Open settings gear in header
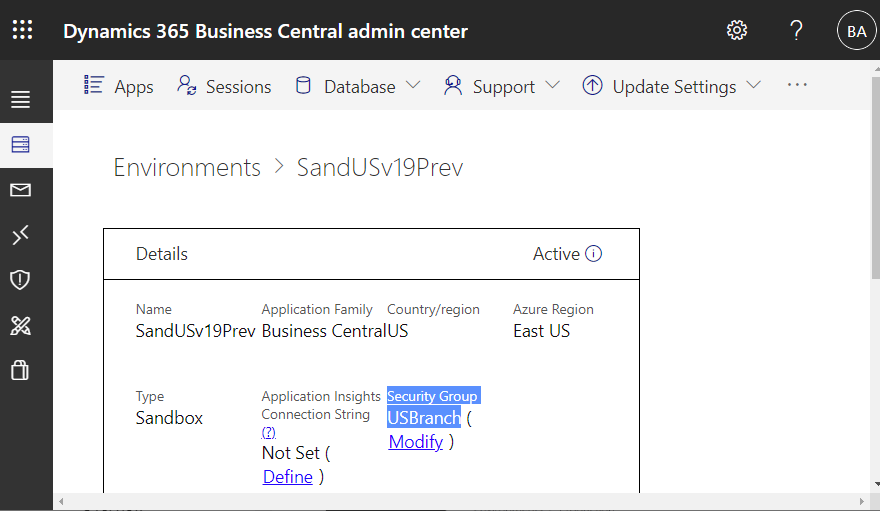This screenshot has width=880, height=511. pos(737,30)
